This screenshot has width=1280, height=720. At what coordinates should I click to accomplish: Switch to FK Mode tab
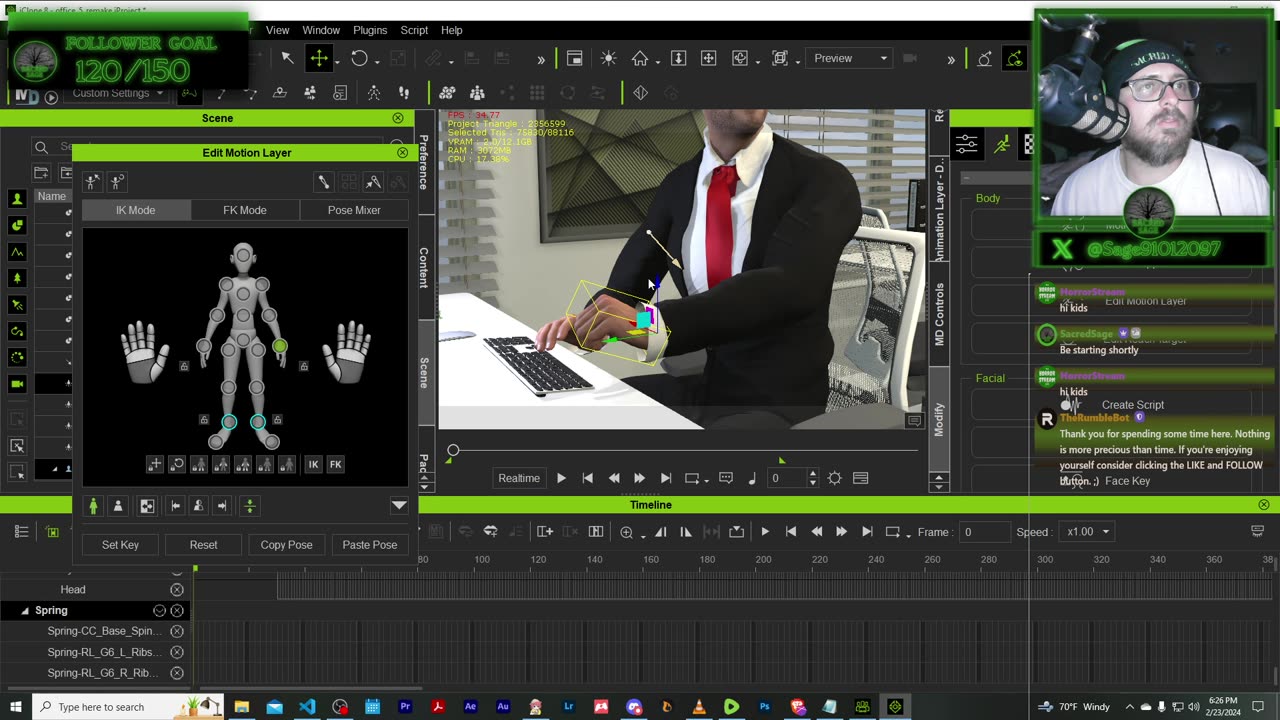244,210
